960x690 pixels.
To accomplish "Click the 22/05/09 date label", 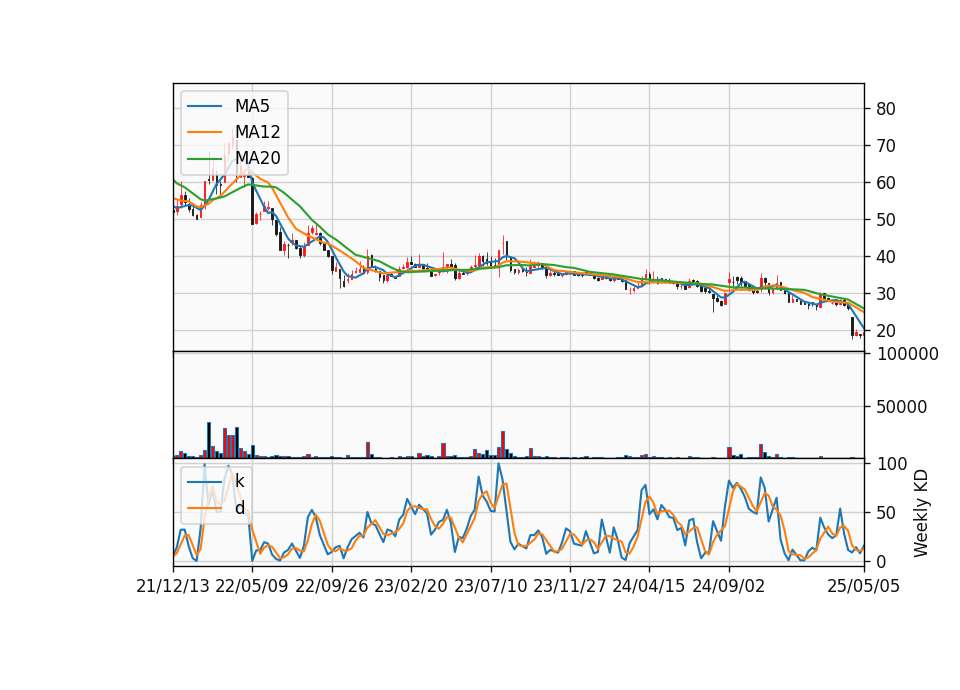I will coord(252,586).
